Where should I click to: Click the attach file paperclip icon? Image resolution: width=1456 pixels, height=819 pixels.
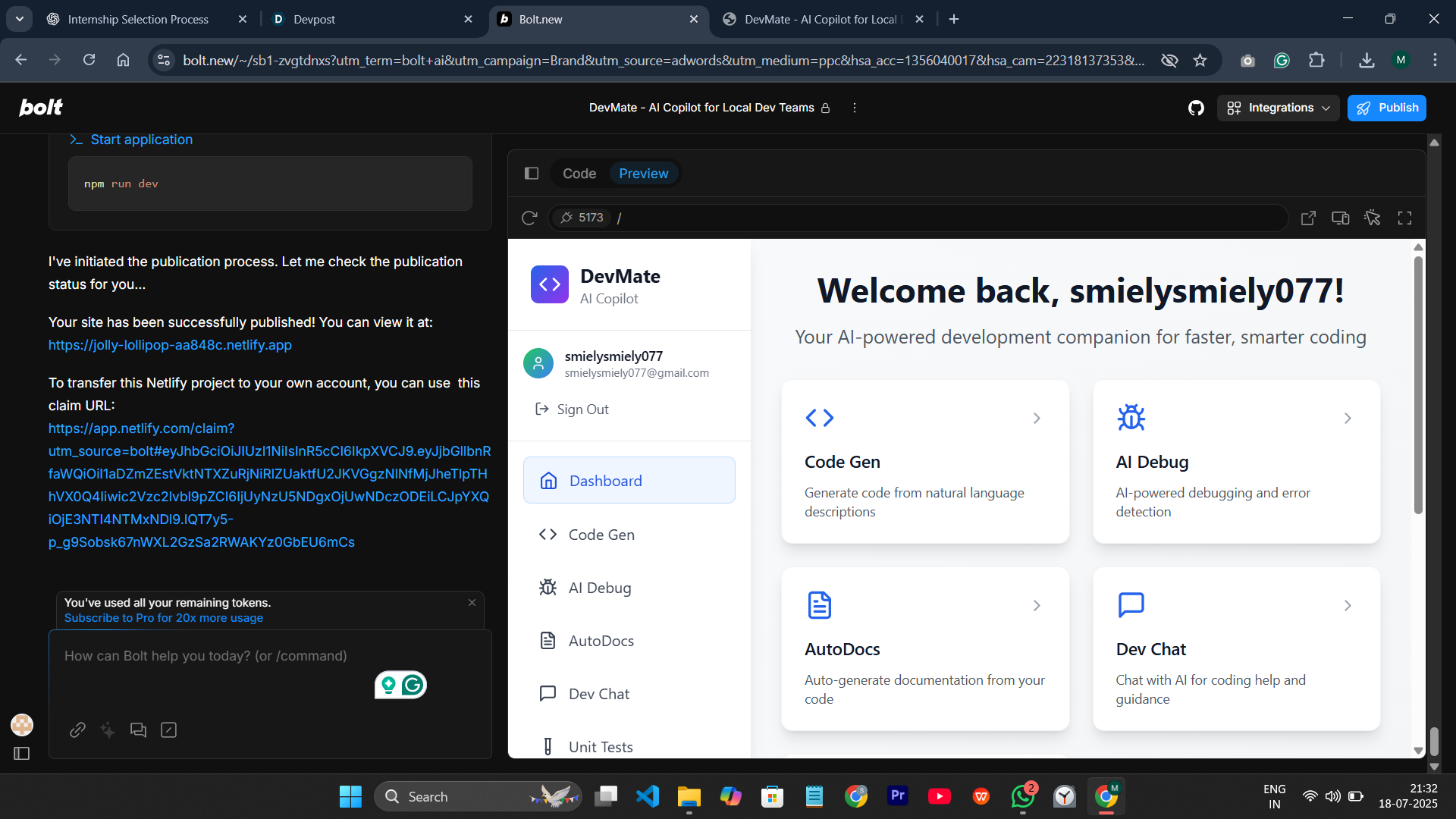point(77,730)
